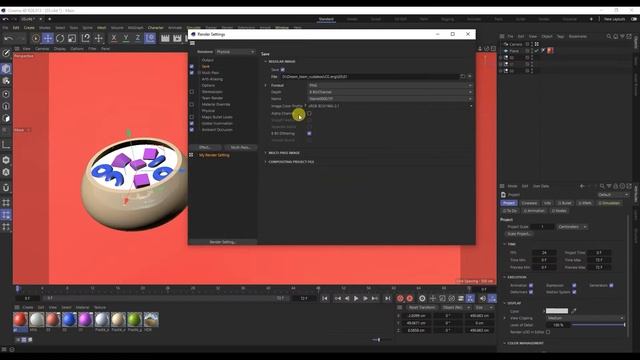Enable the Alpha Channel checkbox
Viewport: 640px width, 360px height.
pos(309,113)
